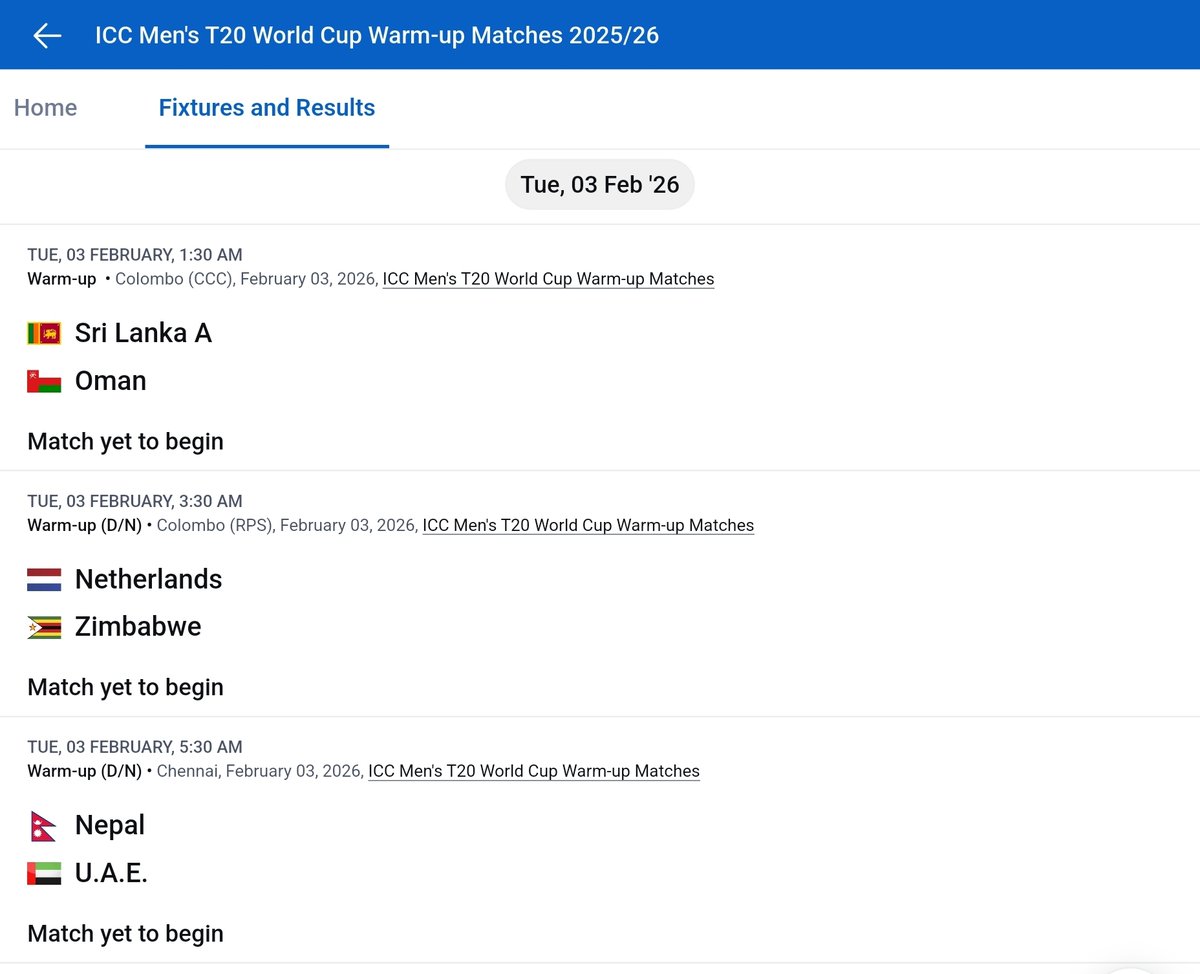Viewport: 1200px width, 974px height.
Task: Click 'Warm-up (D/N)' label for Colombo (RPS) match
Action: (85, 525)
